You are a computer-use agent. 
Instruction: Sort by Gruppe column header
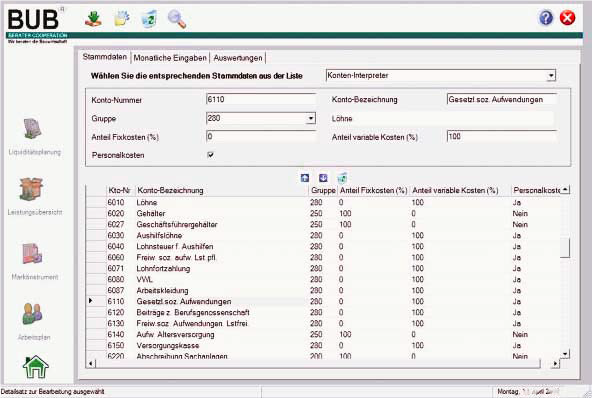323,190
